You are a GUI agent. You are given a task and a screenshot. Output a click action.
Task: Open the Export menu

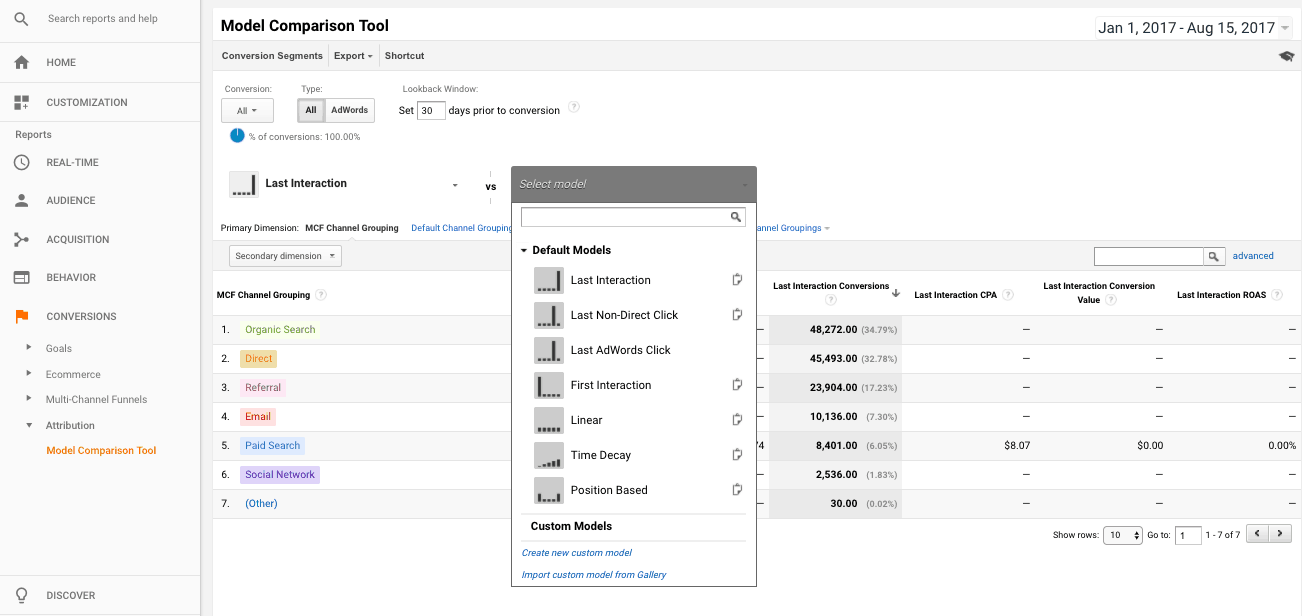click(x=353, y=56)
